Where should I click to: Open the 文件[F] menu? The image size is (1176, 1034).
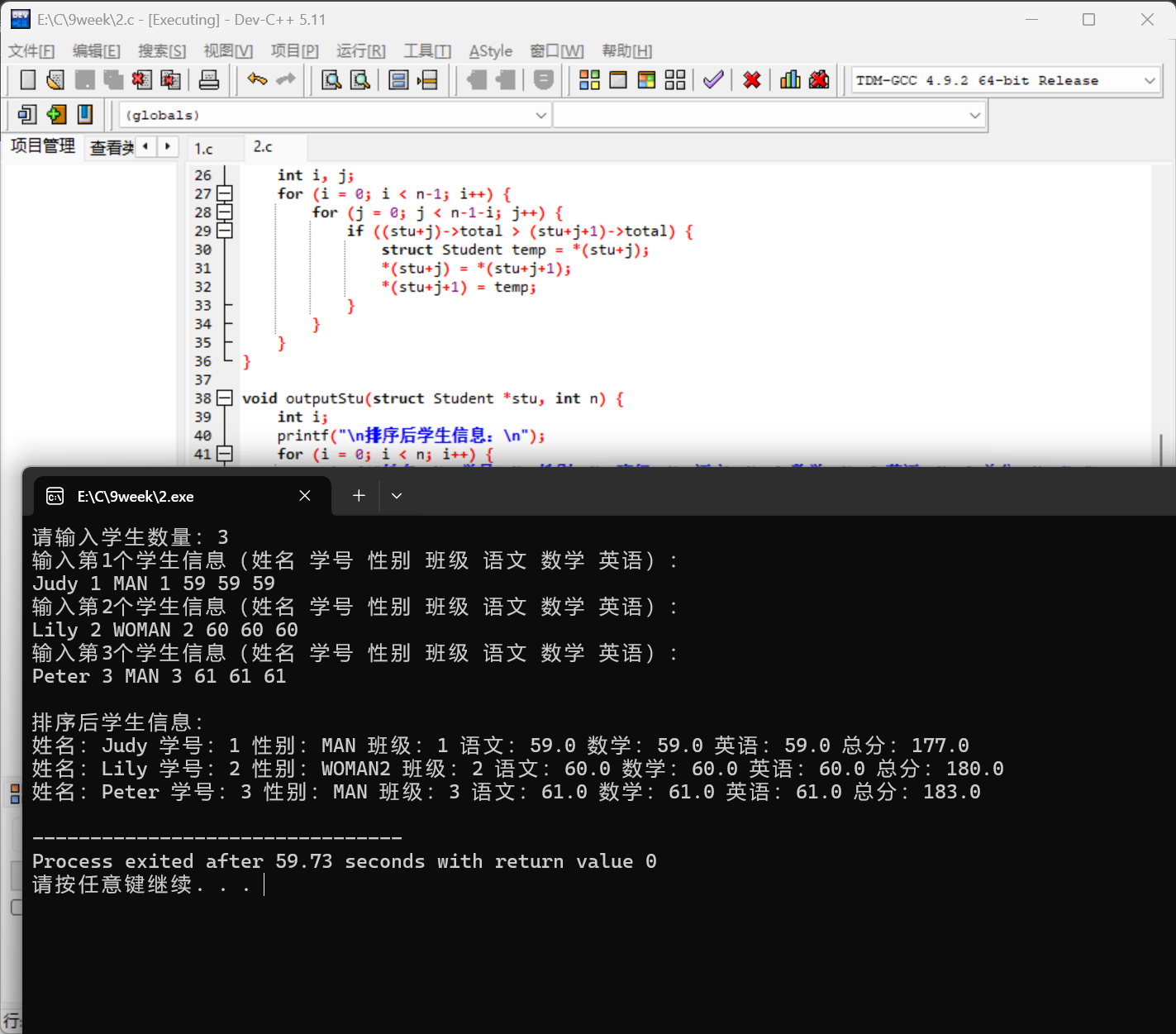(31, 51)
